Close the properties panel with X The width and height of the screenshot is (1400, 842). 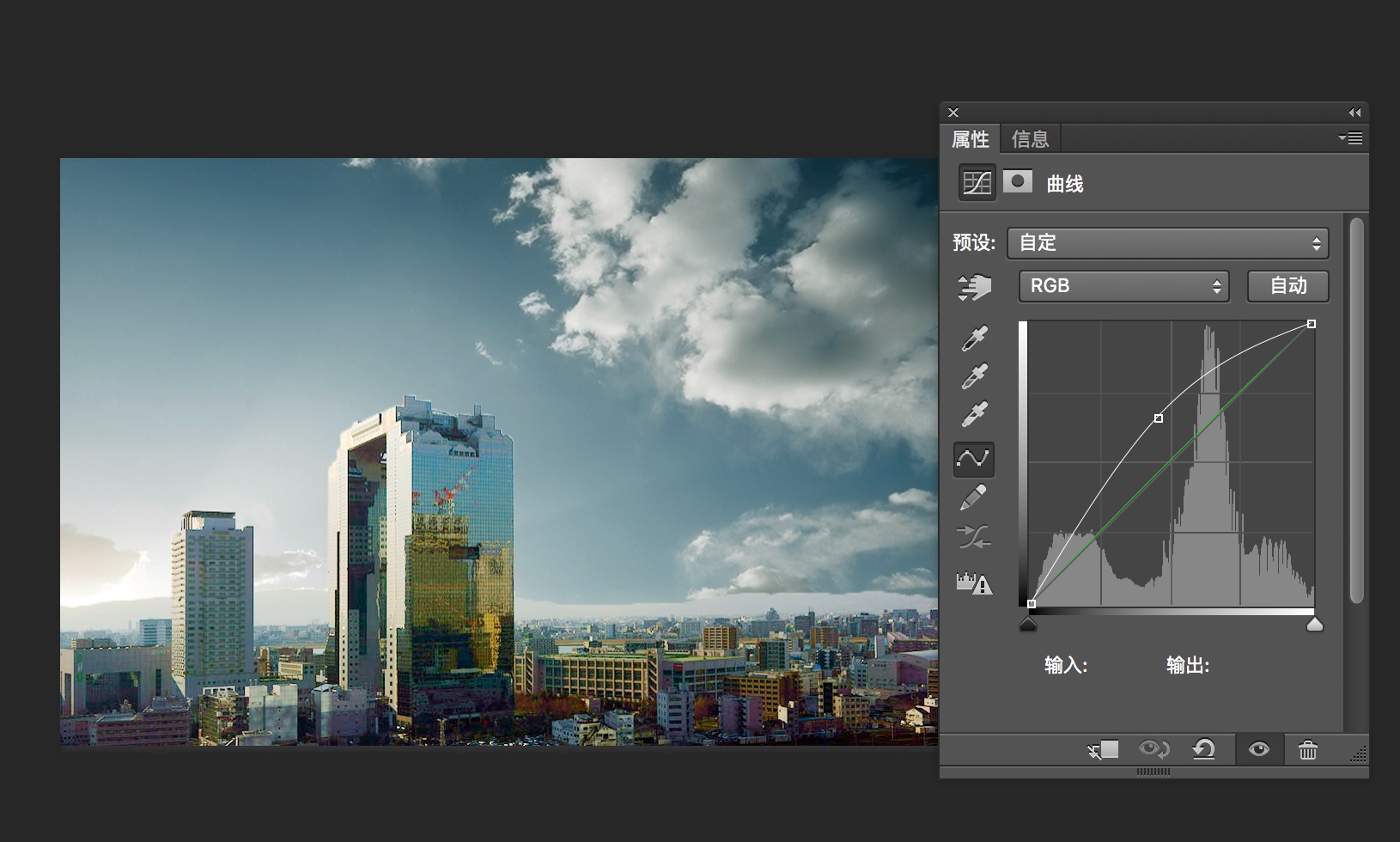click(953, 113)
